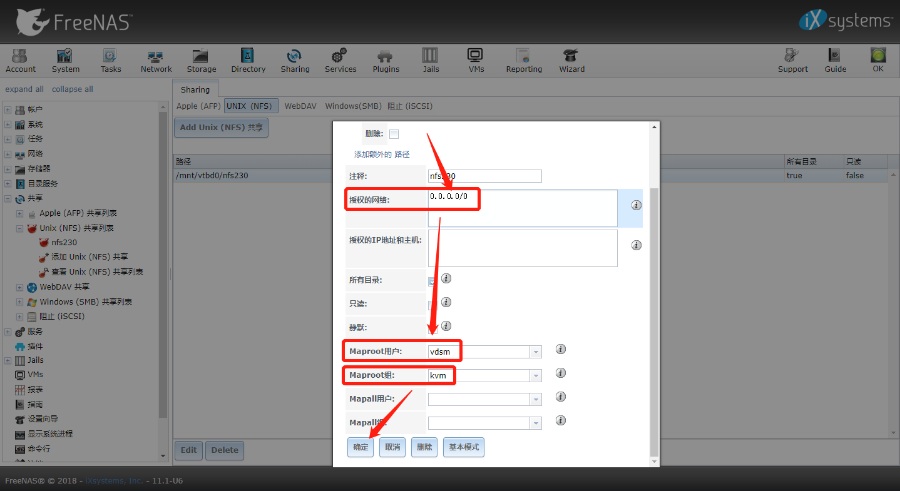Open the Support toolbar icon
This screenshot has height=491, width=900.
pos(792,60)
